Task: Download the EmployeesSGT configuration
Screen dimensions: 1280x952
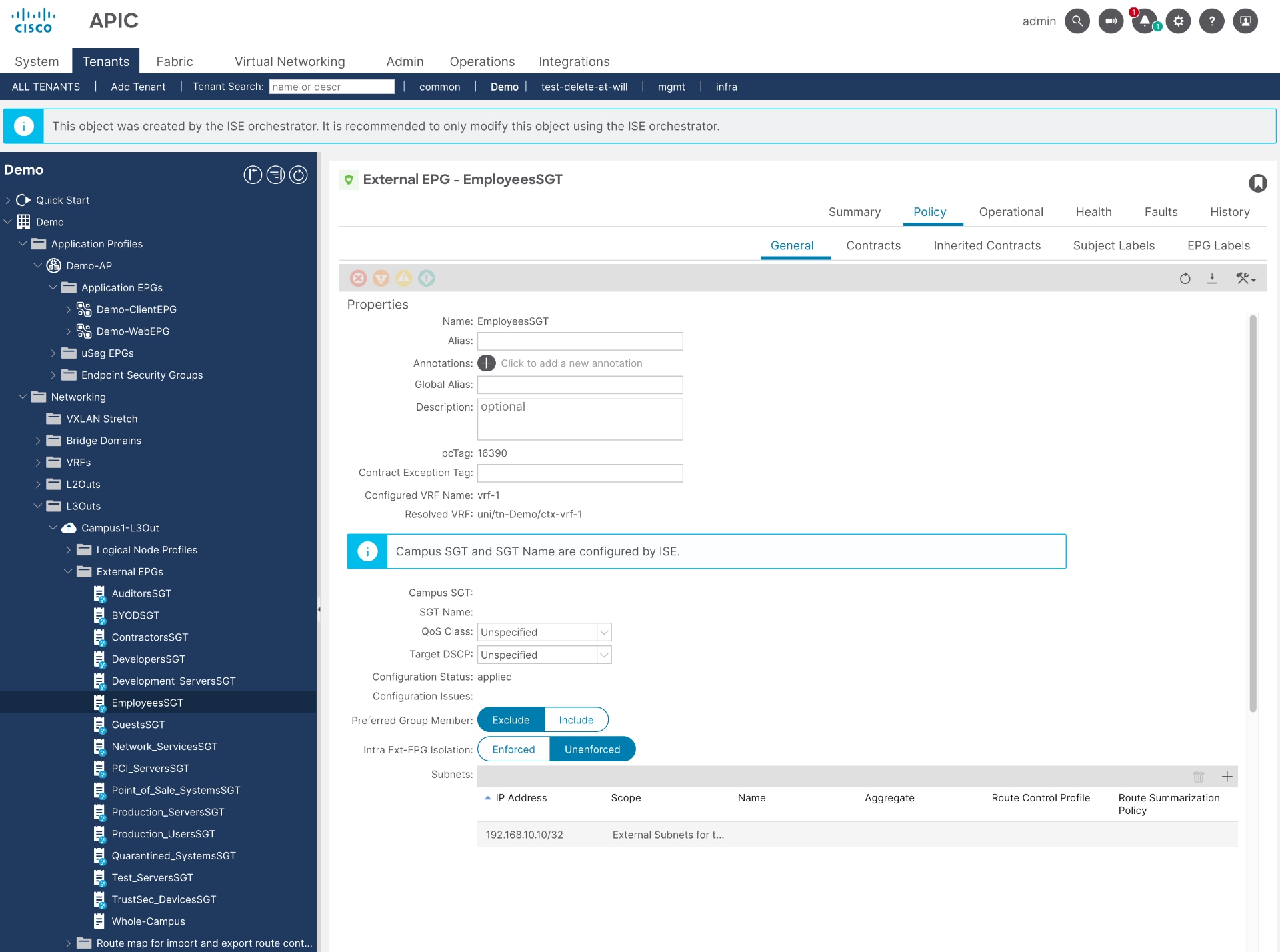Action: [1212, 278]
